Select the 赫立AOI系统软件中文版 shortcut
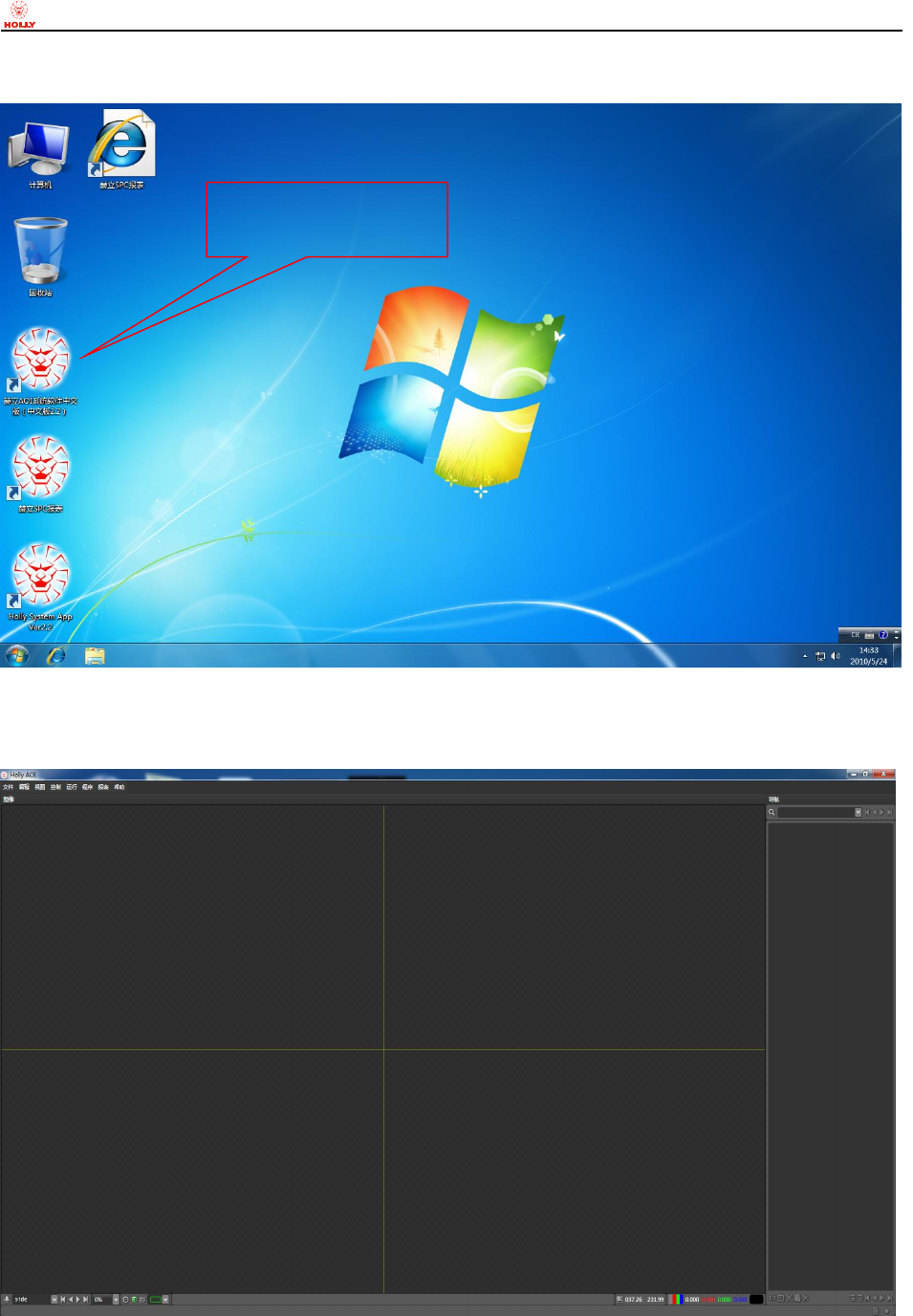This screenshot has width=913, height=1316. [x=40, y=371]
